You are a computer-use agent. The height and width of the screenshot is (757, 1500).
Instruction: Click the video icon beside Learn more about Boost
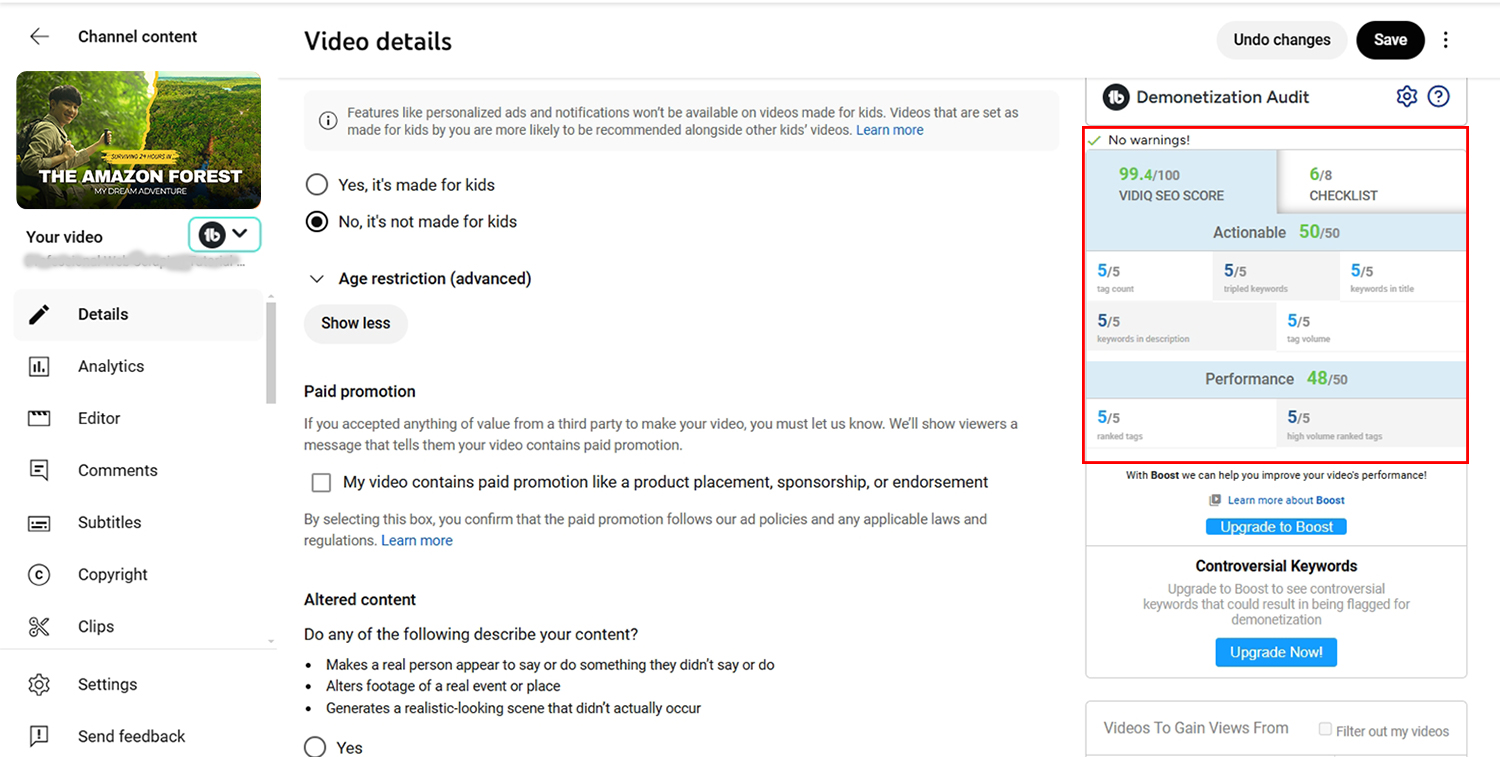point(1215,500)
